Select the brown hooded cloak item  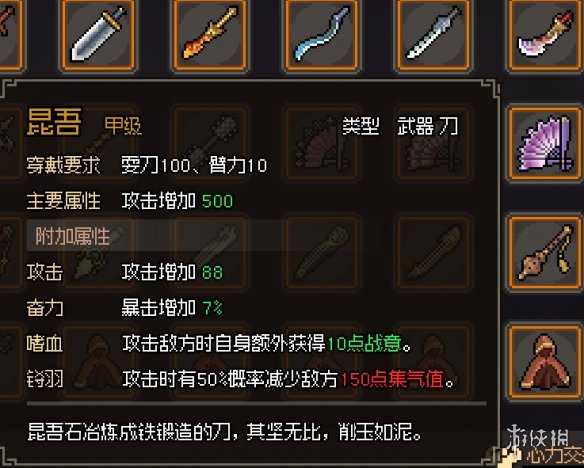click(x=545, y=362)
